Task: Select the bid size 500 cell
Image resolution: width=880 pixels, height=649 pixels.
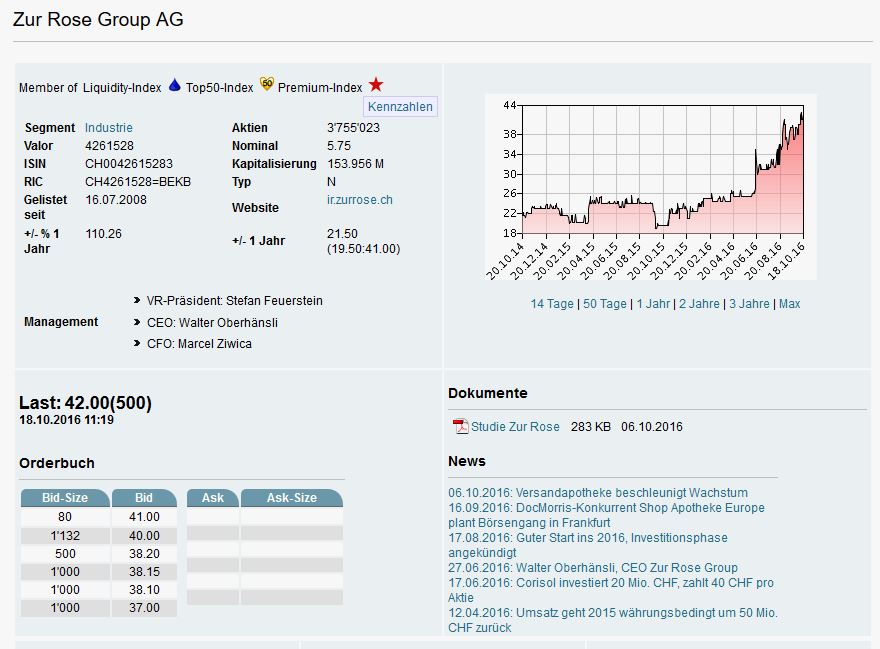Action: coord(65,554)
